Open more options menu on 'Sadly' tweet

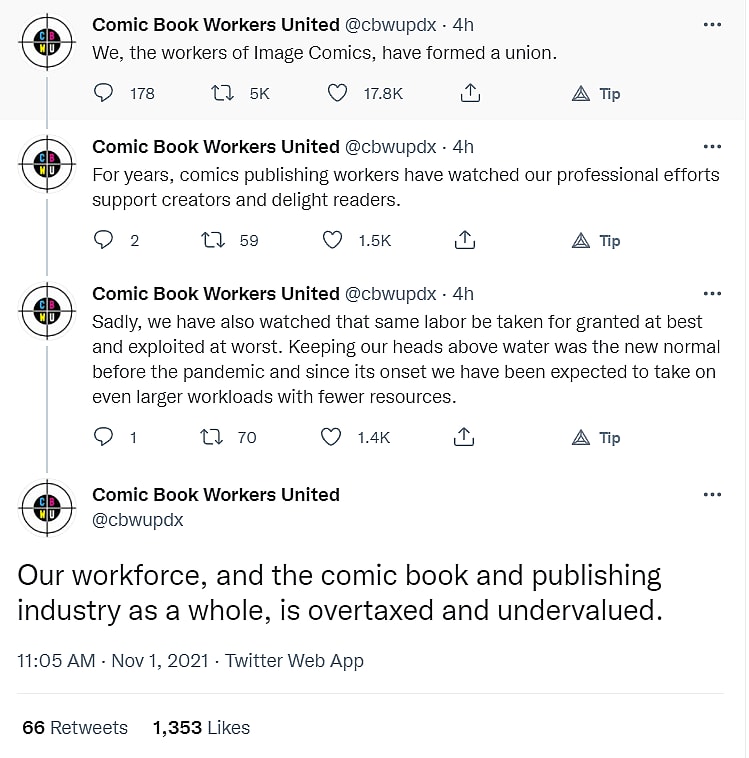712,294
